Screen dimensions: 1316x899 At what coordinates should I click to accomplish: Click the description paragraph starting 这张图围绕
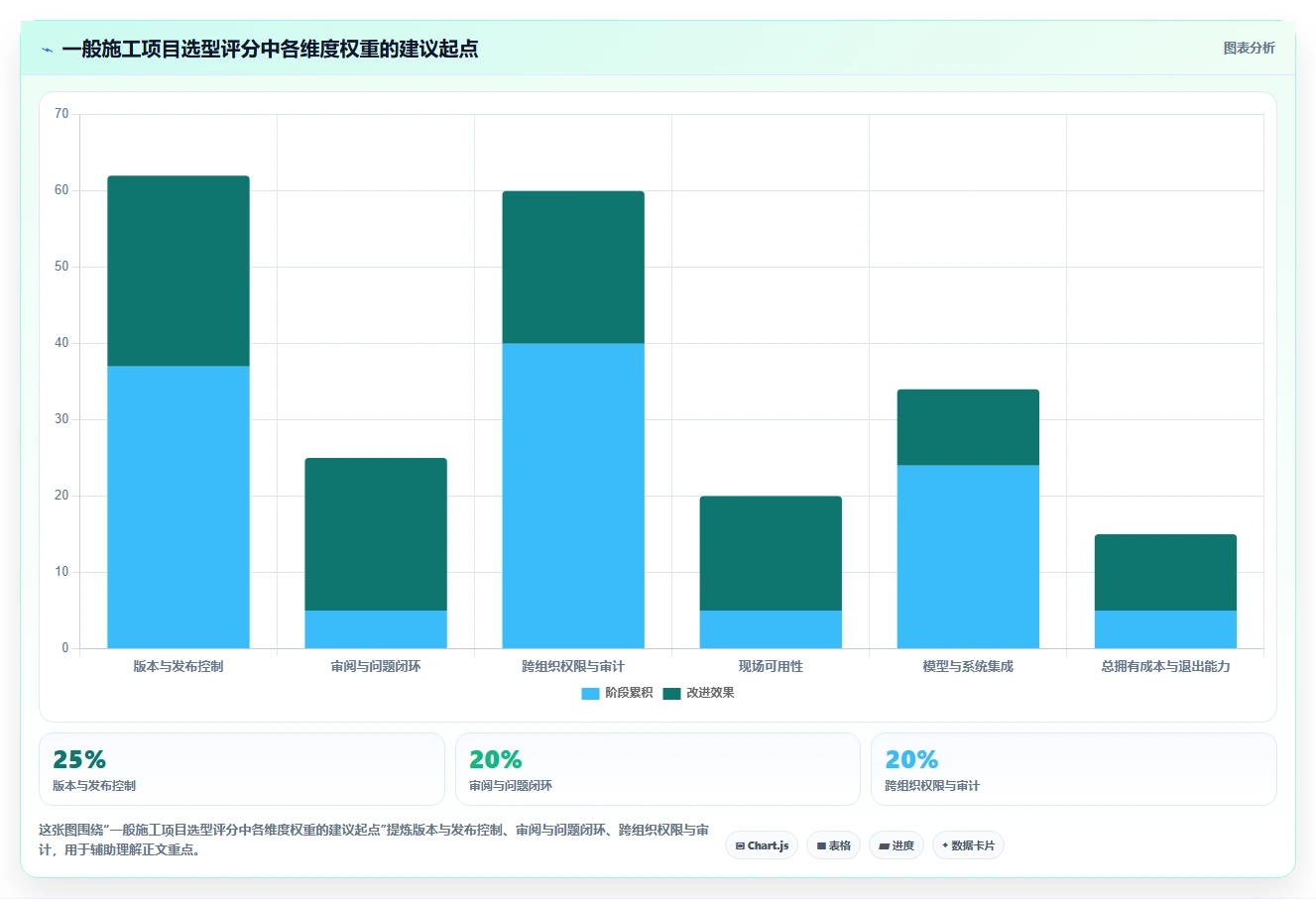[374, 840]
